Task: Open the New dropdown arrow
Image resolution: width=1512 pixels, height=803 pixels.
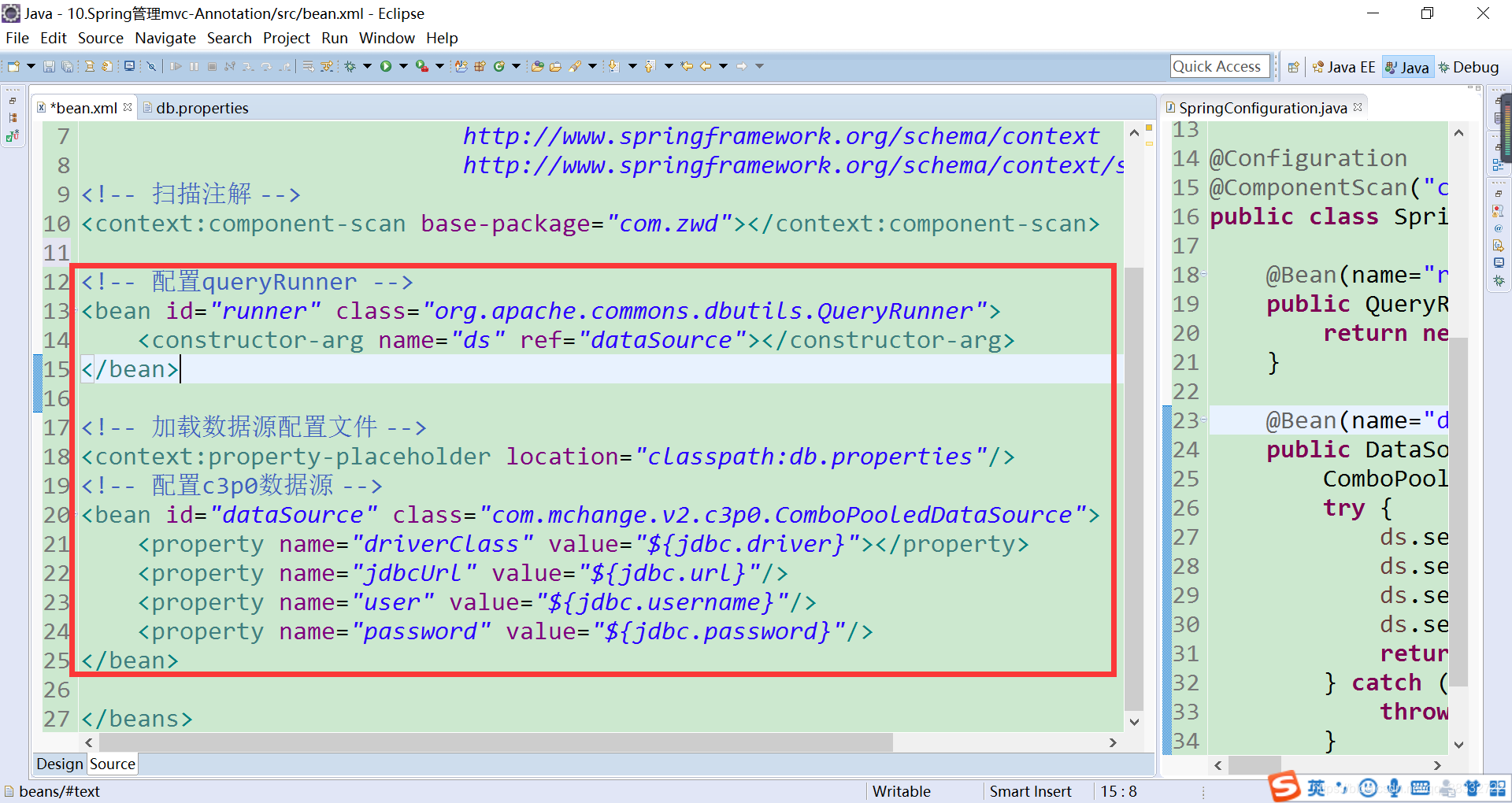Action: coord(31,66)
